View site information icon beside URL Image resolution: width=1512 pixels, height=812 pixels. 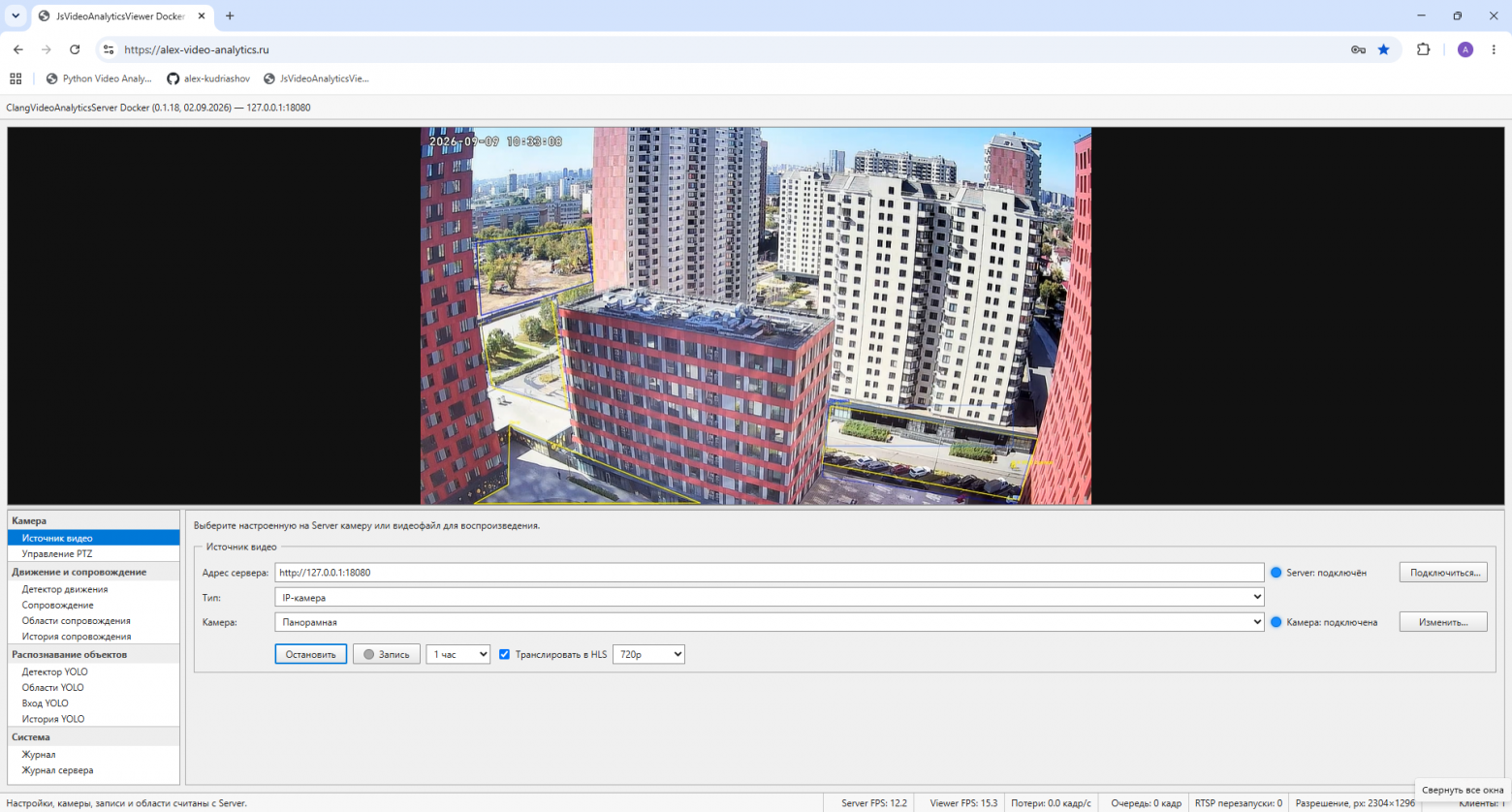109,49
